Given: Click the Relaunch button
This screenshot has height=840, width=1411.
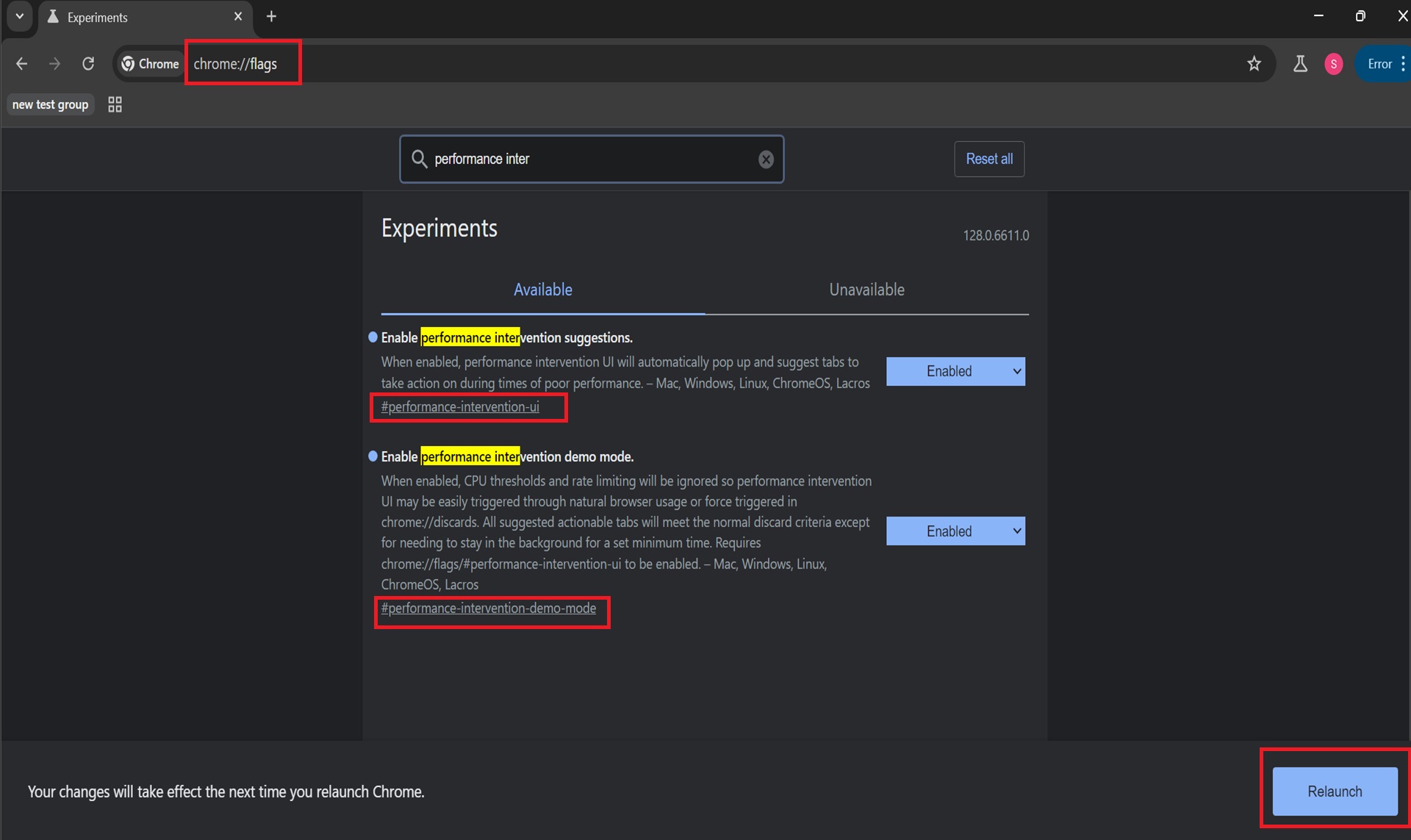Looking at the screenshot, I should [x=1335, y=791].
